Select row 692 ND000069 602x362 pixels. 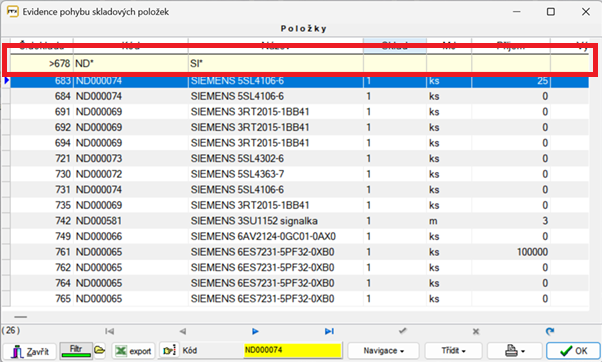point(299,127)
